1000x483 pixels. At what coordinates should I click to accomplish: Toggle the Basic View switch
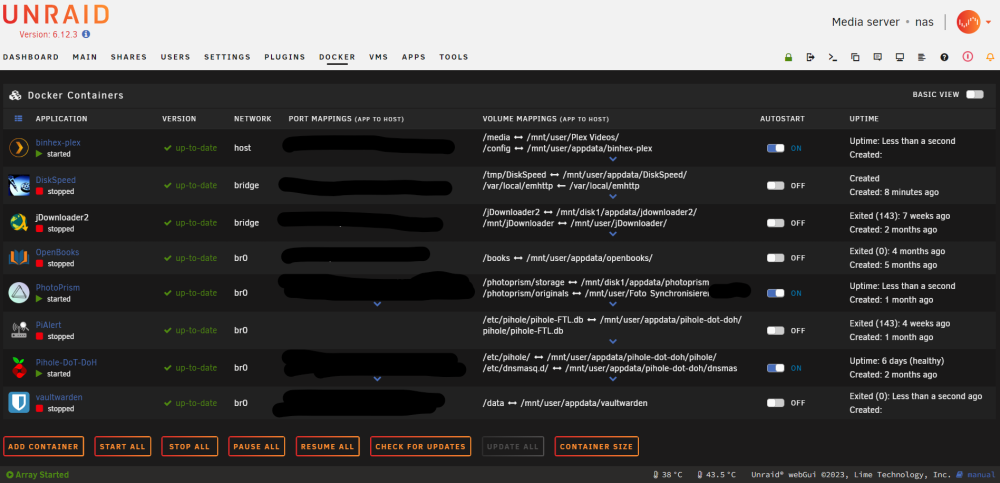[974, 94]
